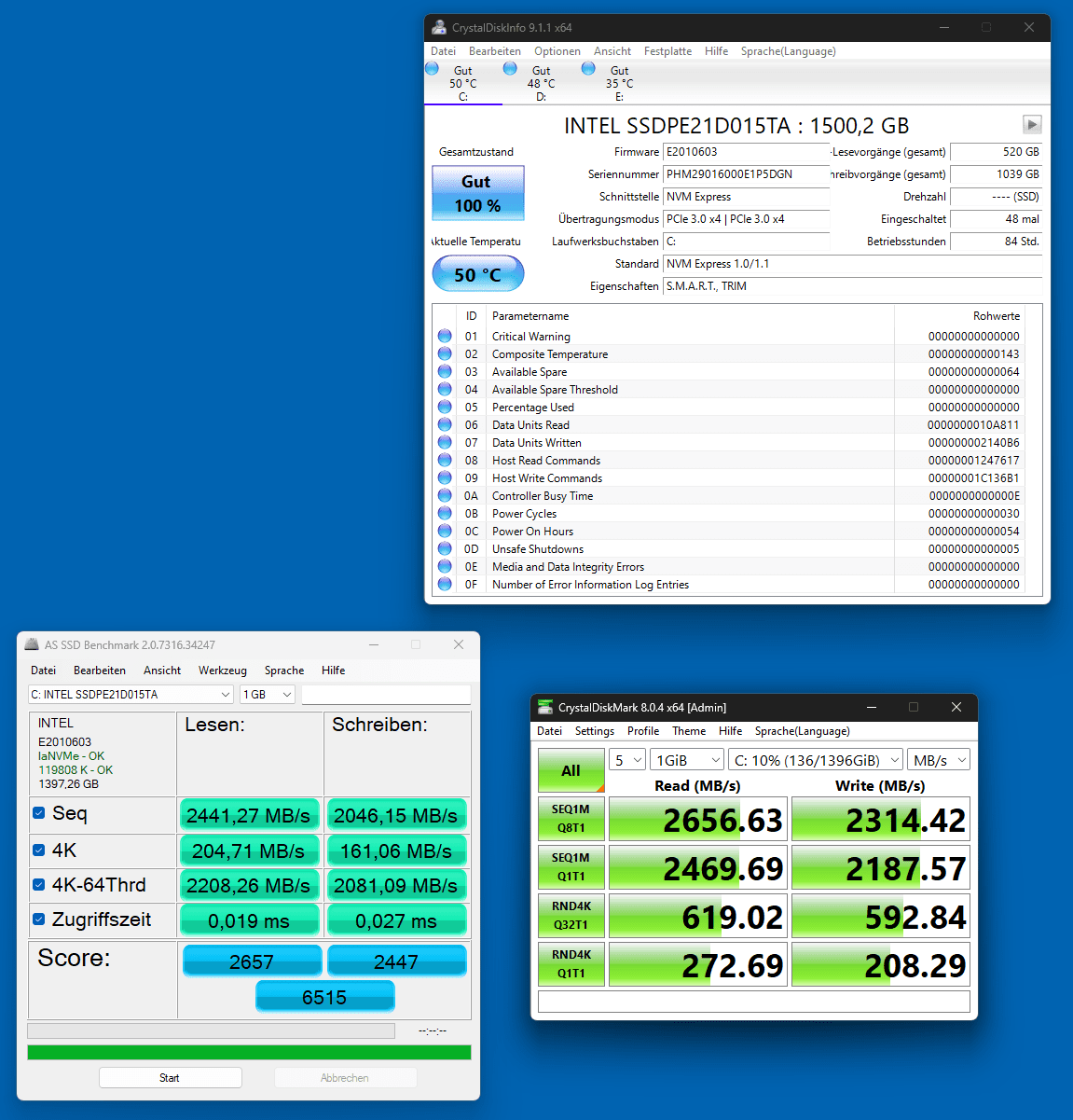This screenshot has height=1120, width=1073.
Task: Click the All benchmark button
Action: [571, 771]
